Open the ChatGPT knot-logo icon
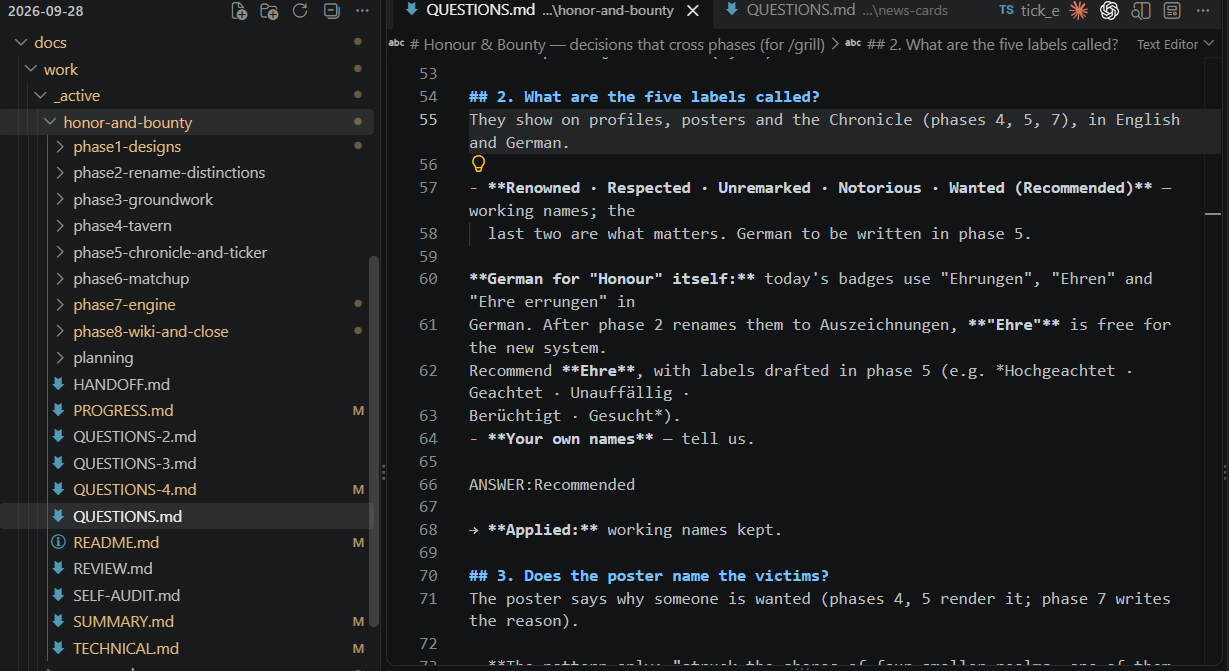This screenshot has height=671, width=1229. (x=1109, y=11)
